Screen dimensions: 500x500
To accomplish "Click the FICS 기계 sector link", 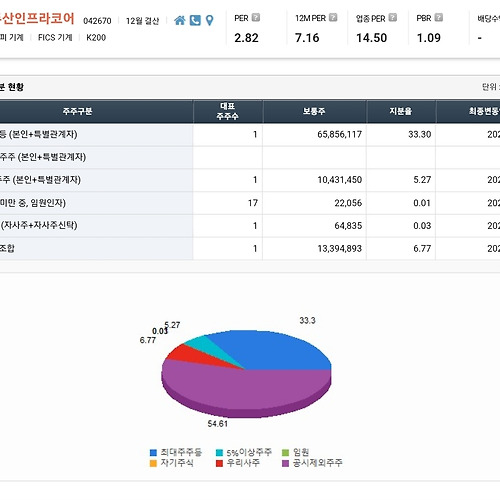I will pyautogui.click(x=55, y=37).
